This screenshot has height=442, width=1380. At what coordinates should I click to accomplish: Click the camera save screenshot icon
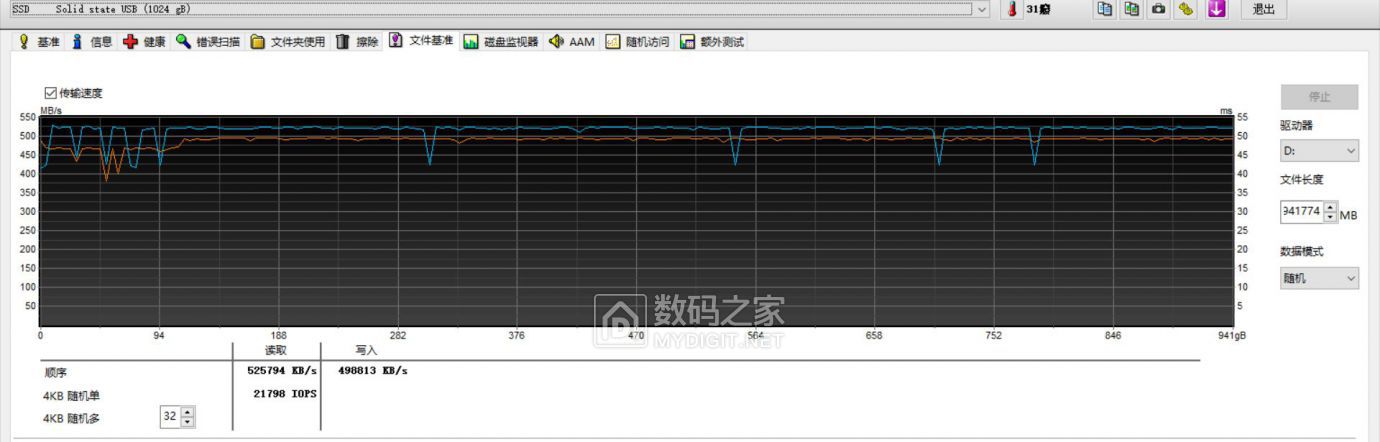[x=1158, y=9]
